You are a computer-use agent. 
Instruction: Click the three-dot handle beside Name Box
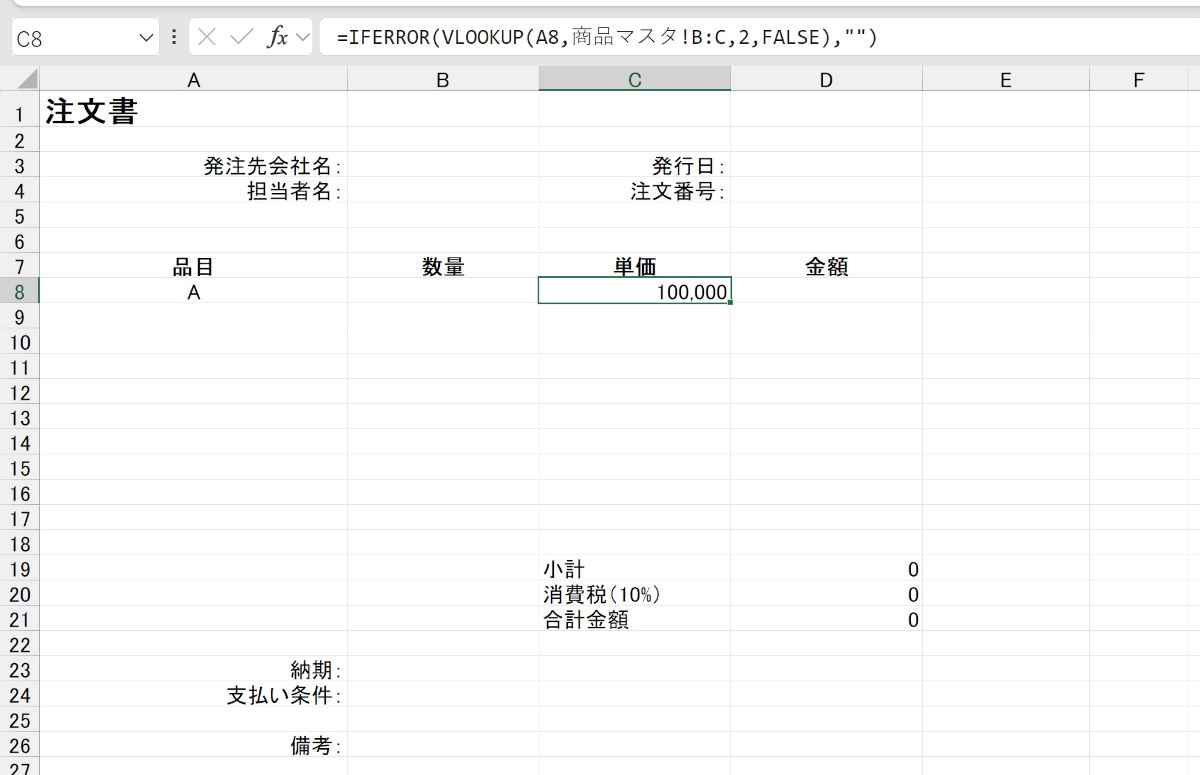point(174,38)
